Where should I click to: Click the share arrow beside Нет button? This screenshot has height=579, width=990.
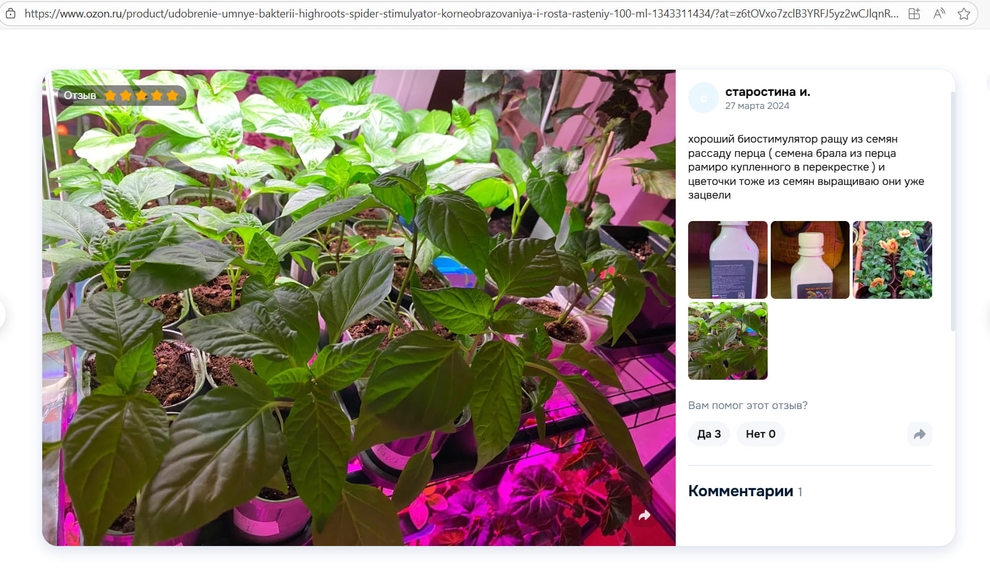[919, 434]
